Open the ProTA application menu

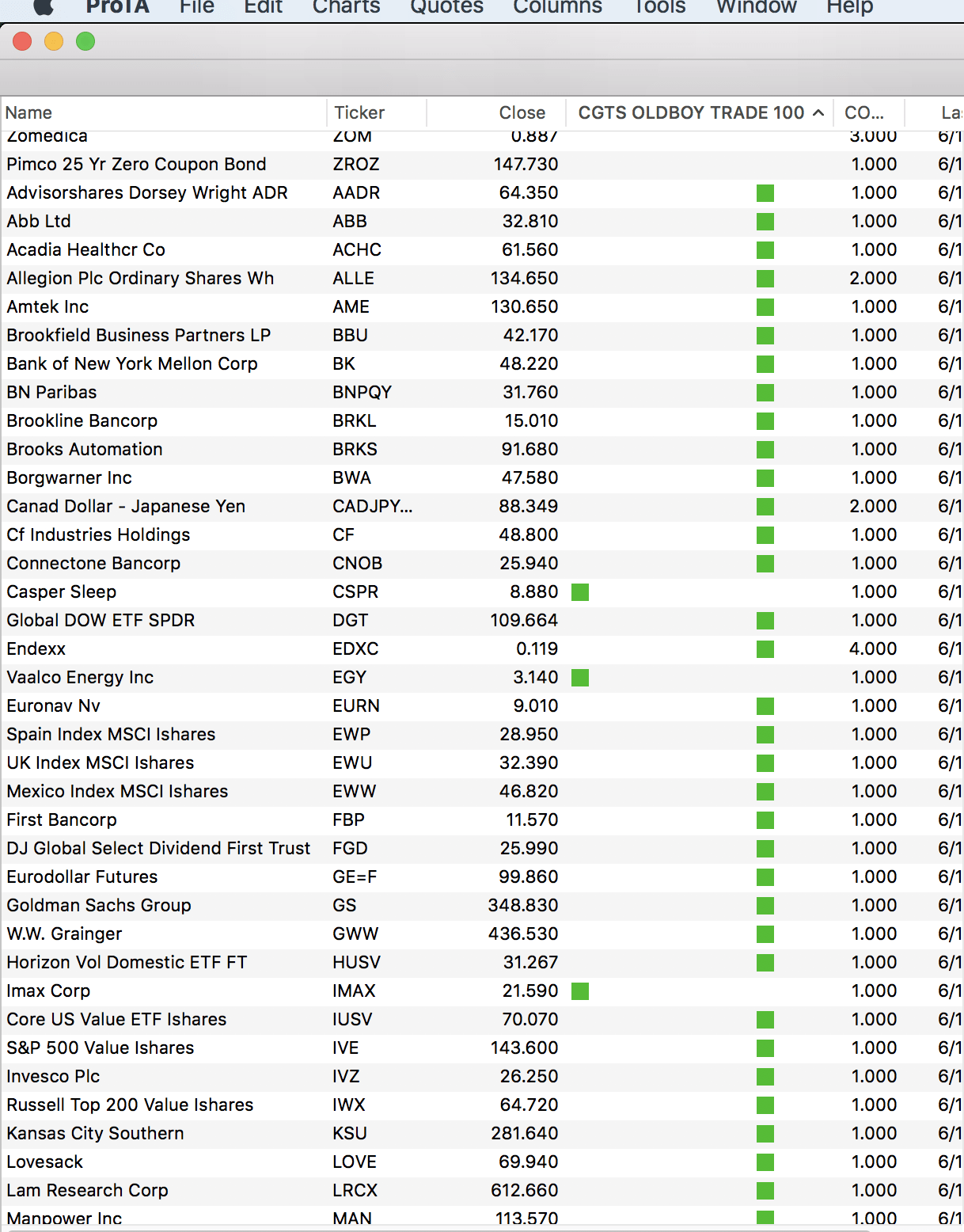point(117,6)
